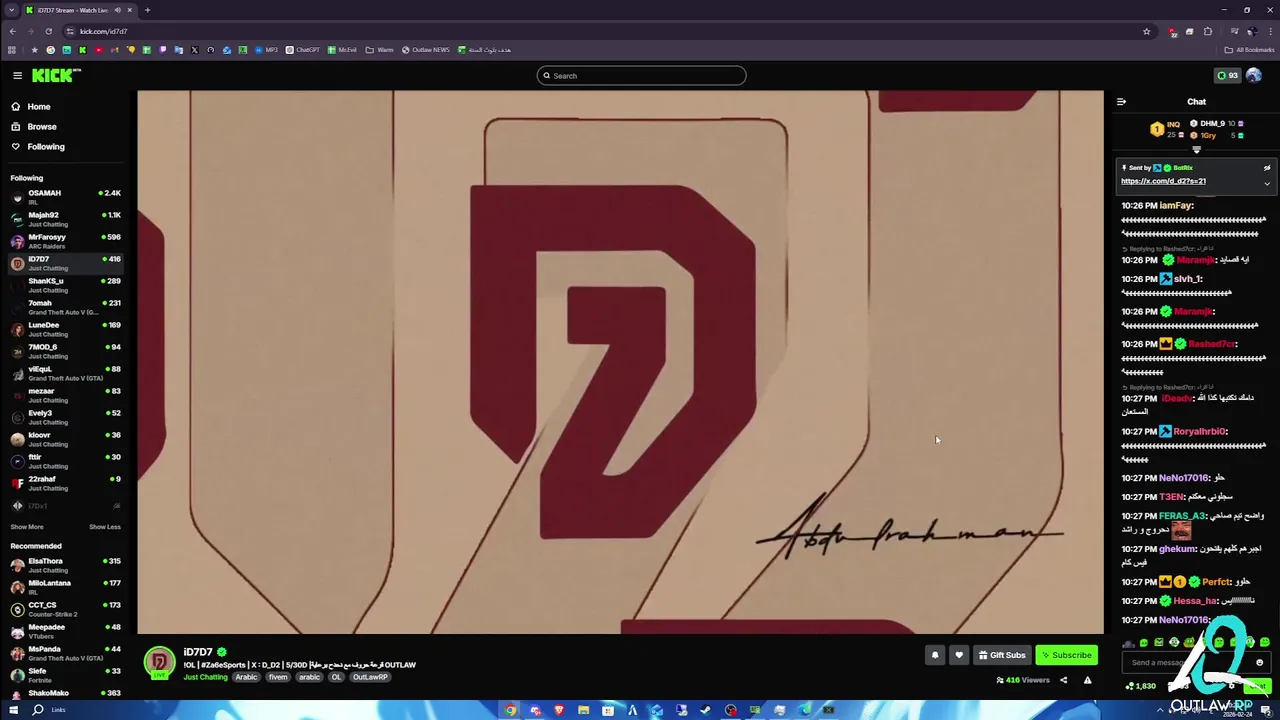Open the MP3 bookmark
This screenshot has height=720, width=1280.
click(x=266, y=50)
